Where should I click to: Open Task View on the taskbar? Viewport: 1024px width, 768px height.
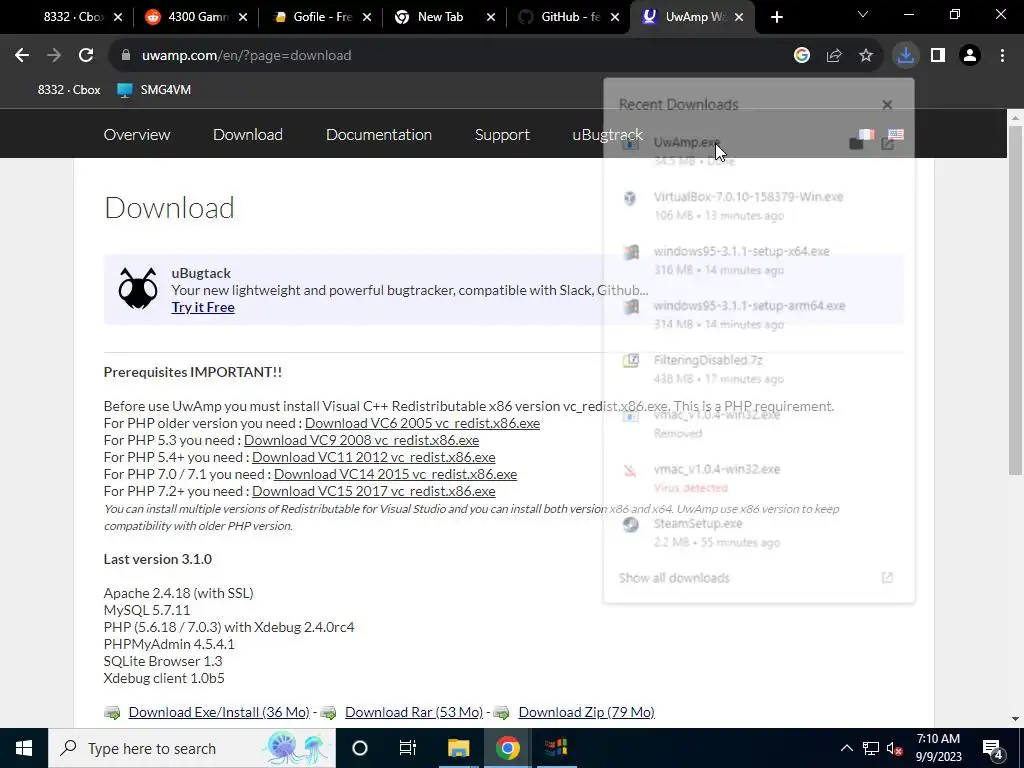(x=408, y=748)
